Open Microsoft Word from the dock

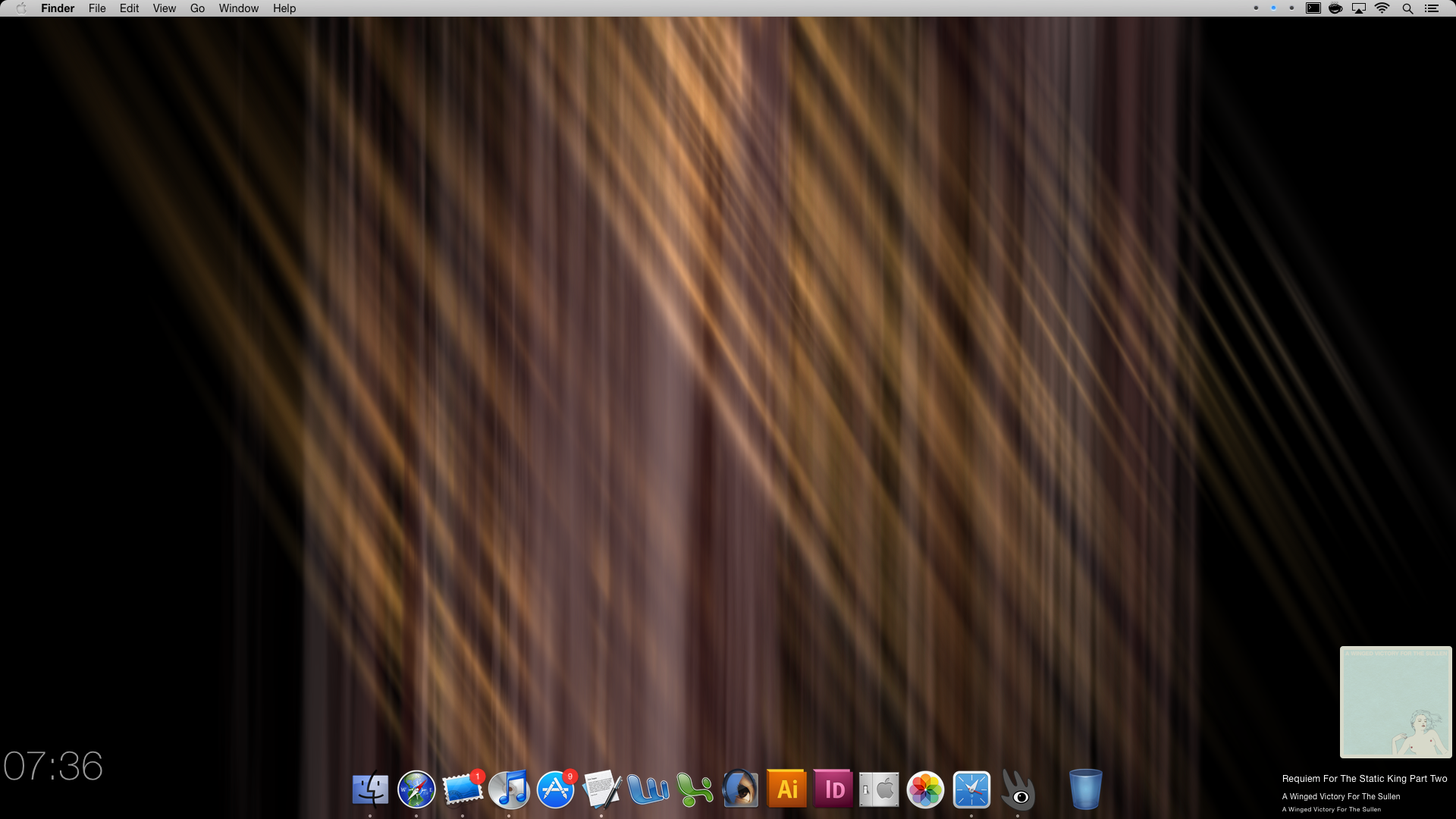[648, 789]
